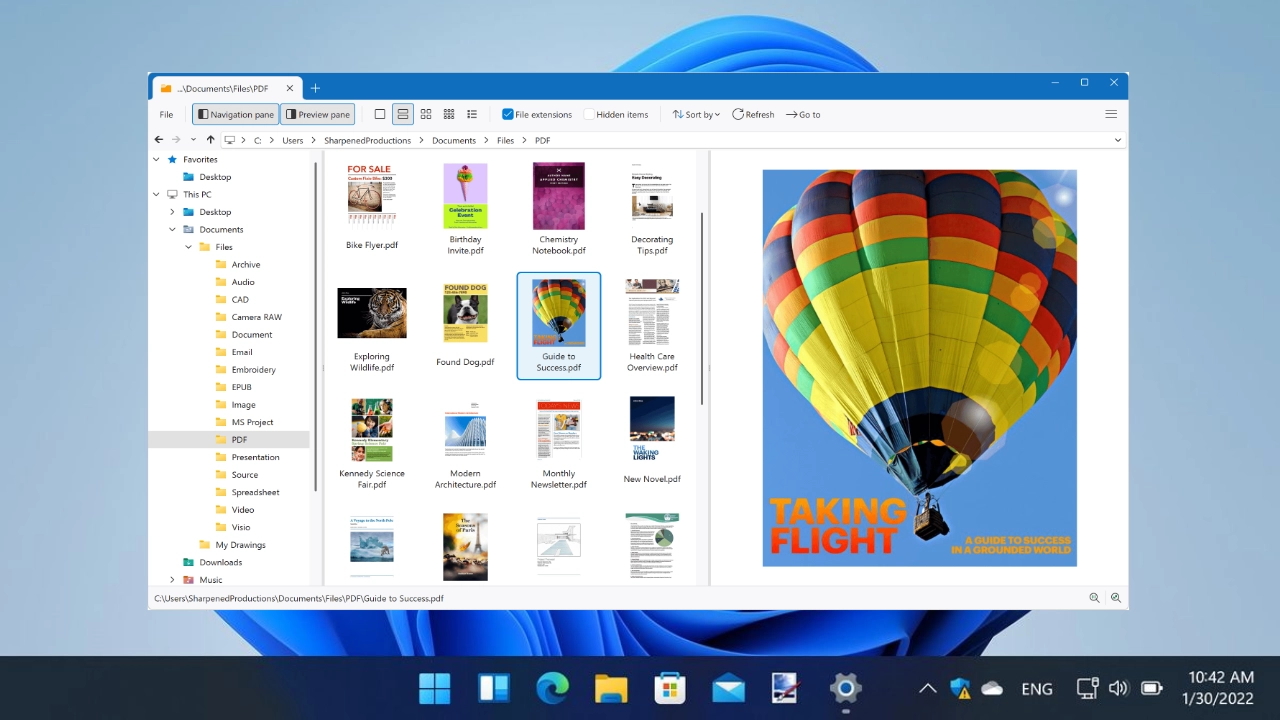
Task: Open the Sort by dropdown
Action: (x=696, y=114)
